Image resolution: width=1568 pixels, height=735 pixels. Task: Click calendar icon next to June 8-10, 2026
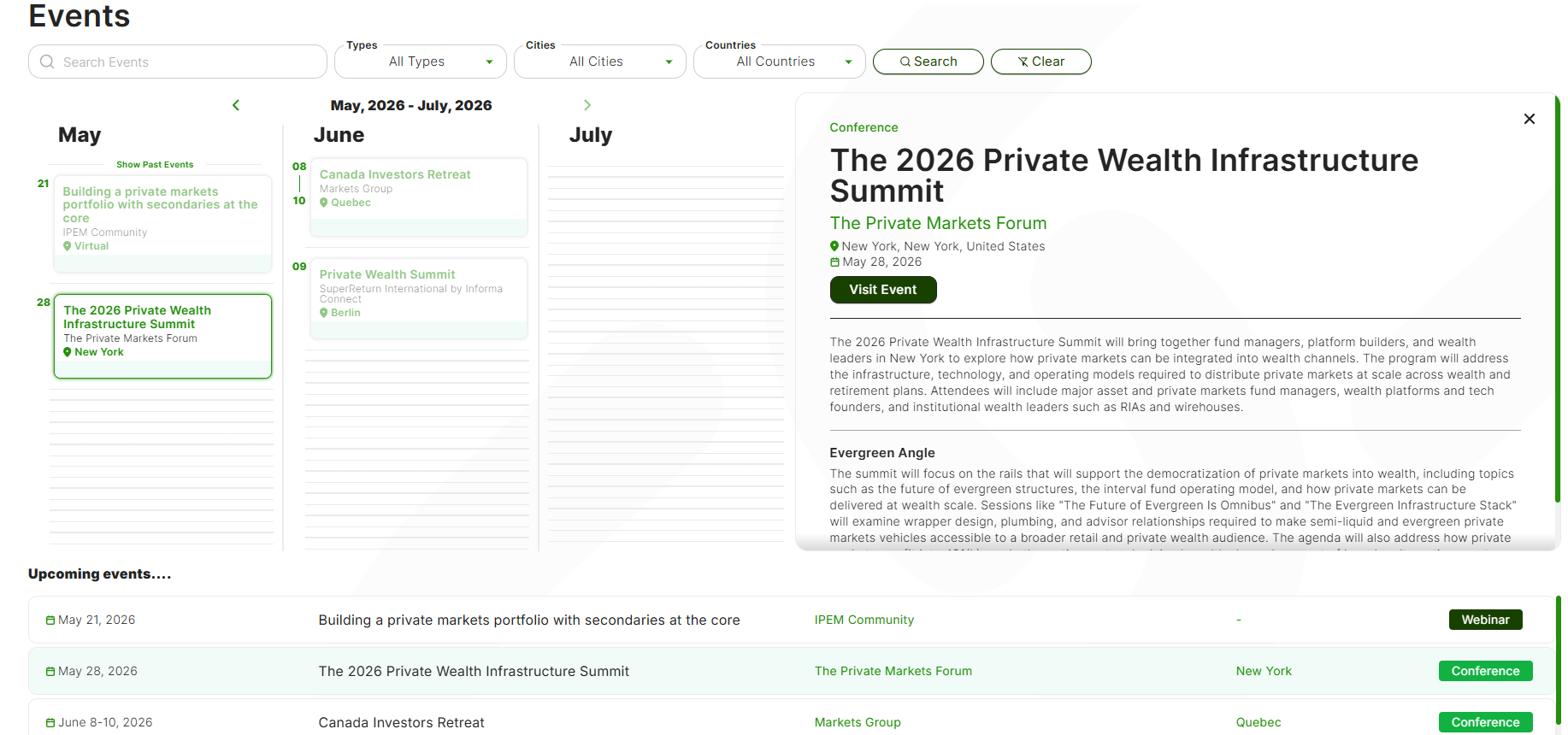(50, 723)
